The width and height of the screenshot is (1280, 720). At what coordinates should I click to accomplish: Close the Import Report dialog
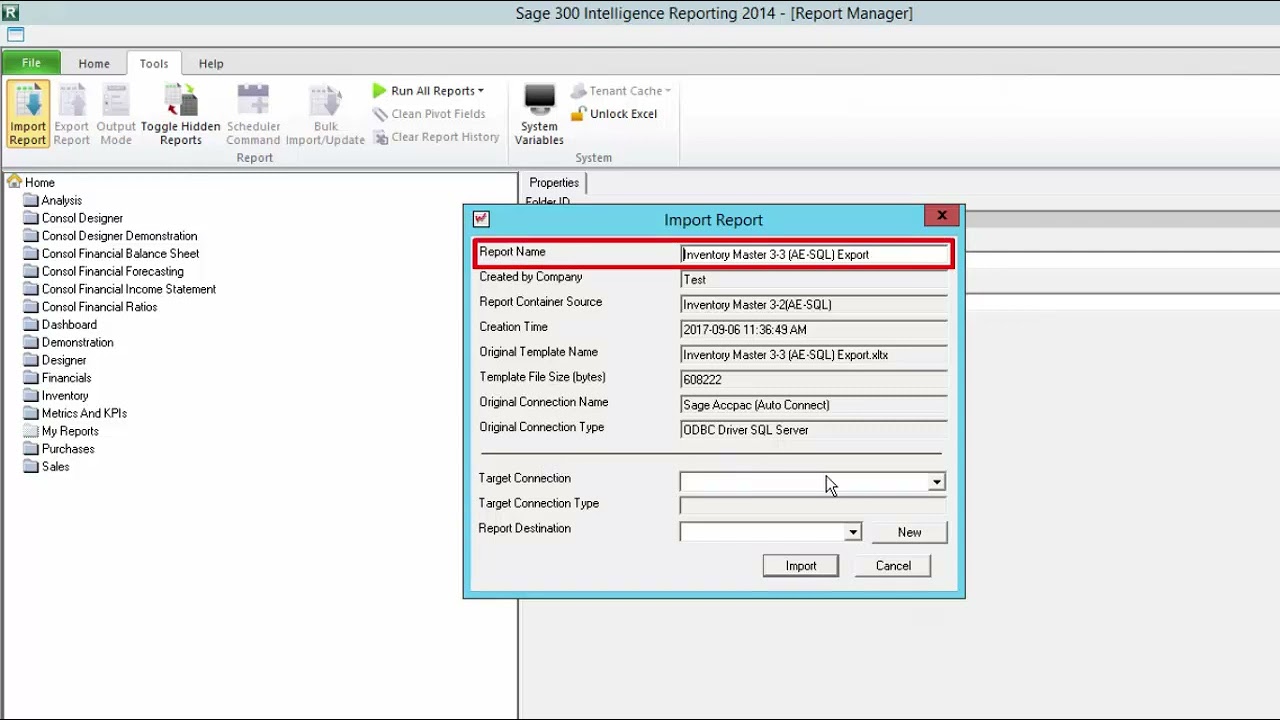pos(941,216)
